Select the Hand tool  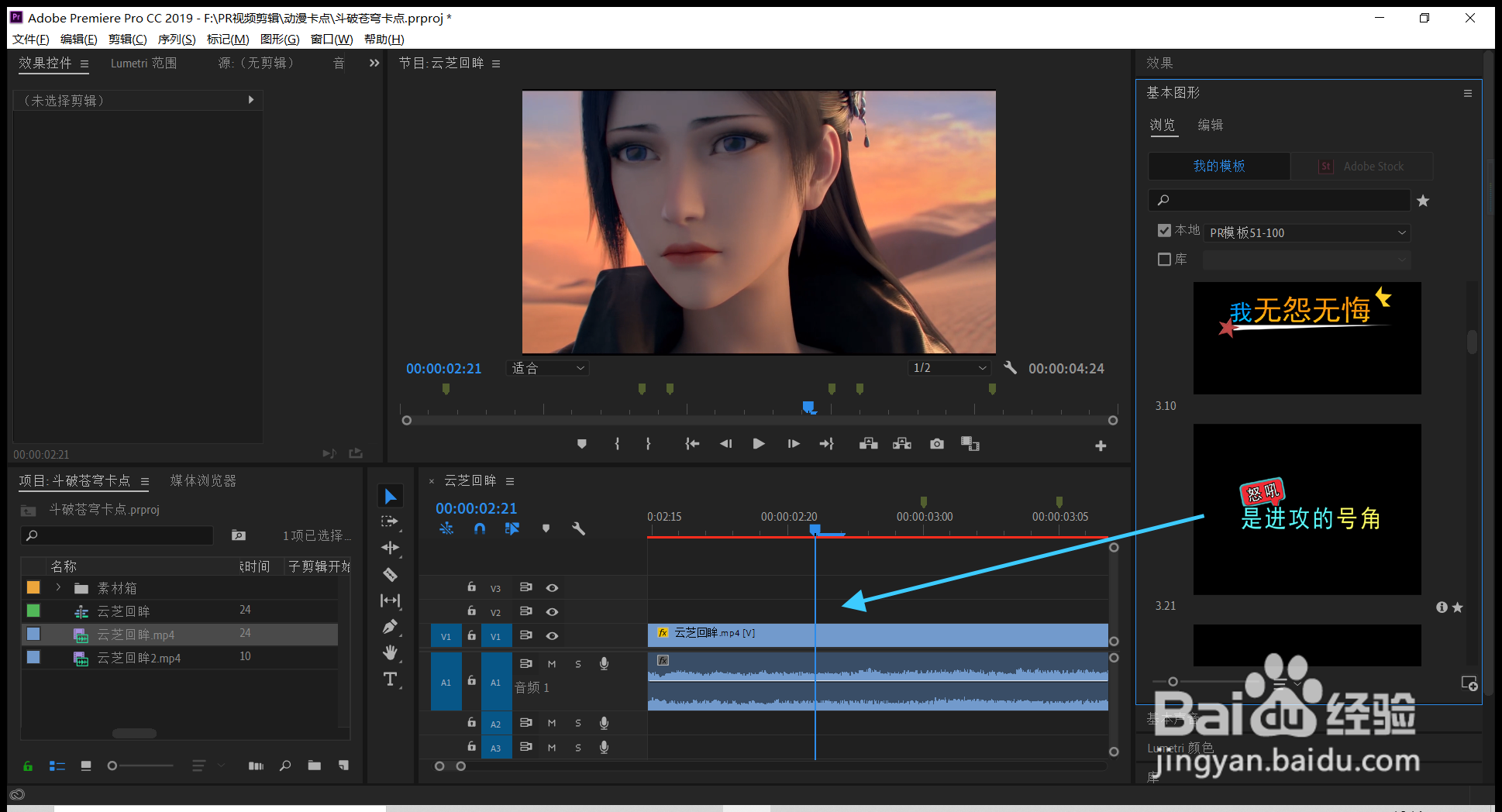[x=391, y=652]
